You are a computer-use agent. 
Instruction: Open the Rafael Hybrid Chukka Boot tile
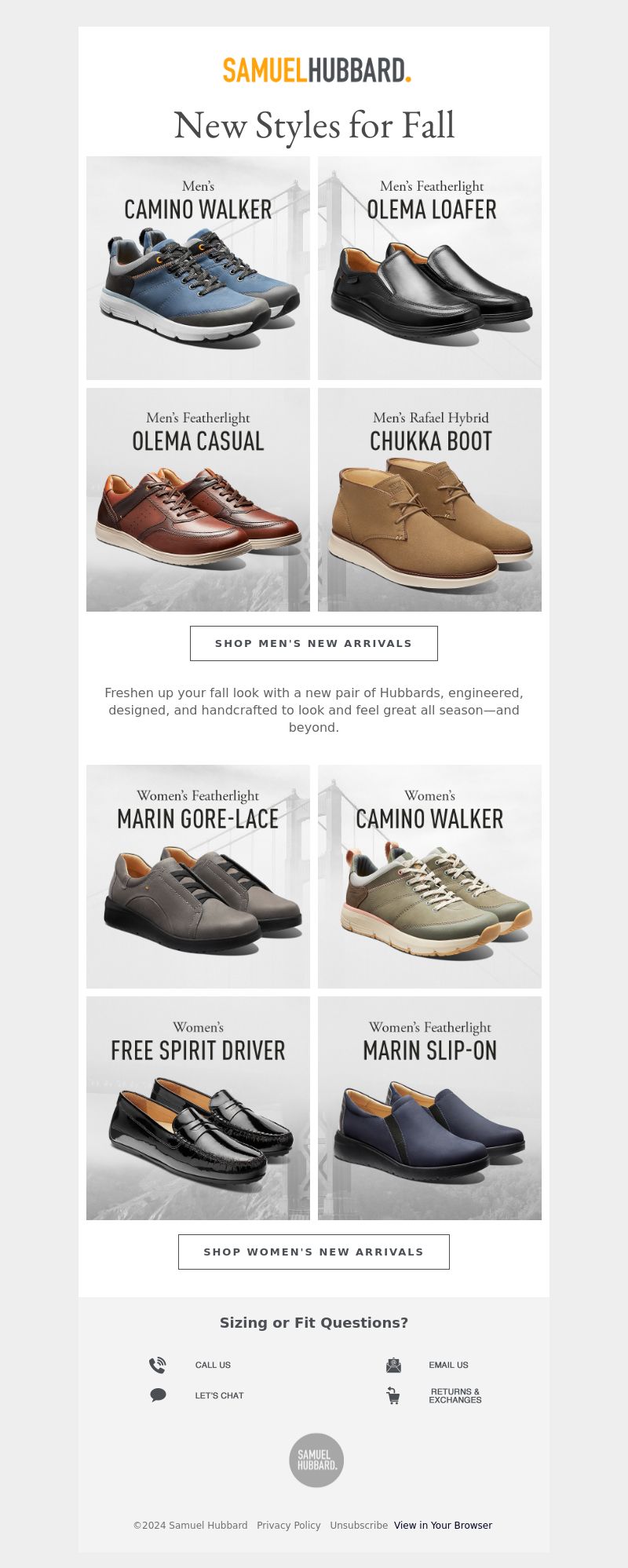tap(429, 499)
